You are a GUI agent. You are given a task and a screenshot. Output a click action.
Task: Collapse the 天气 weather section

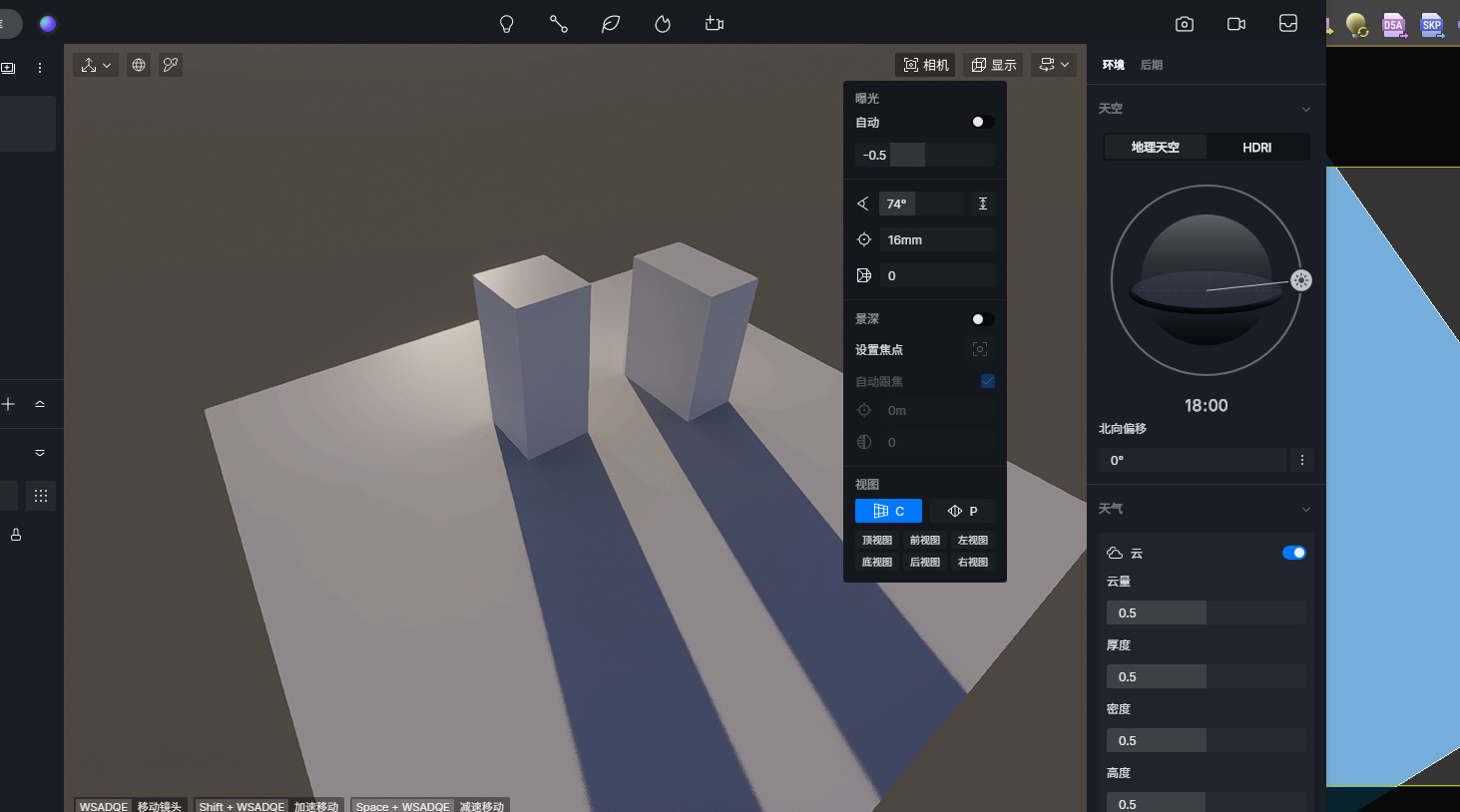[1305, 510]
